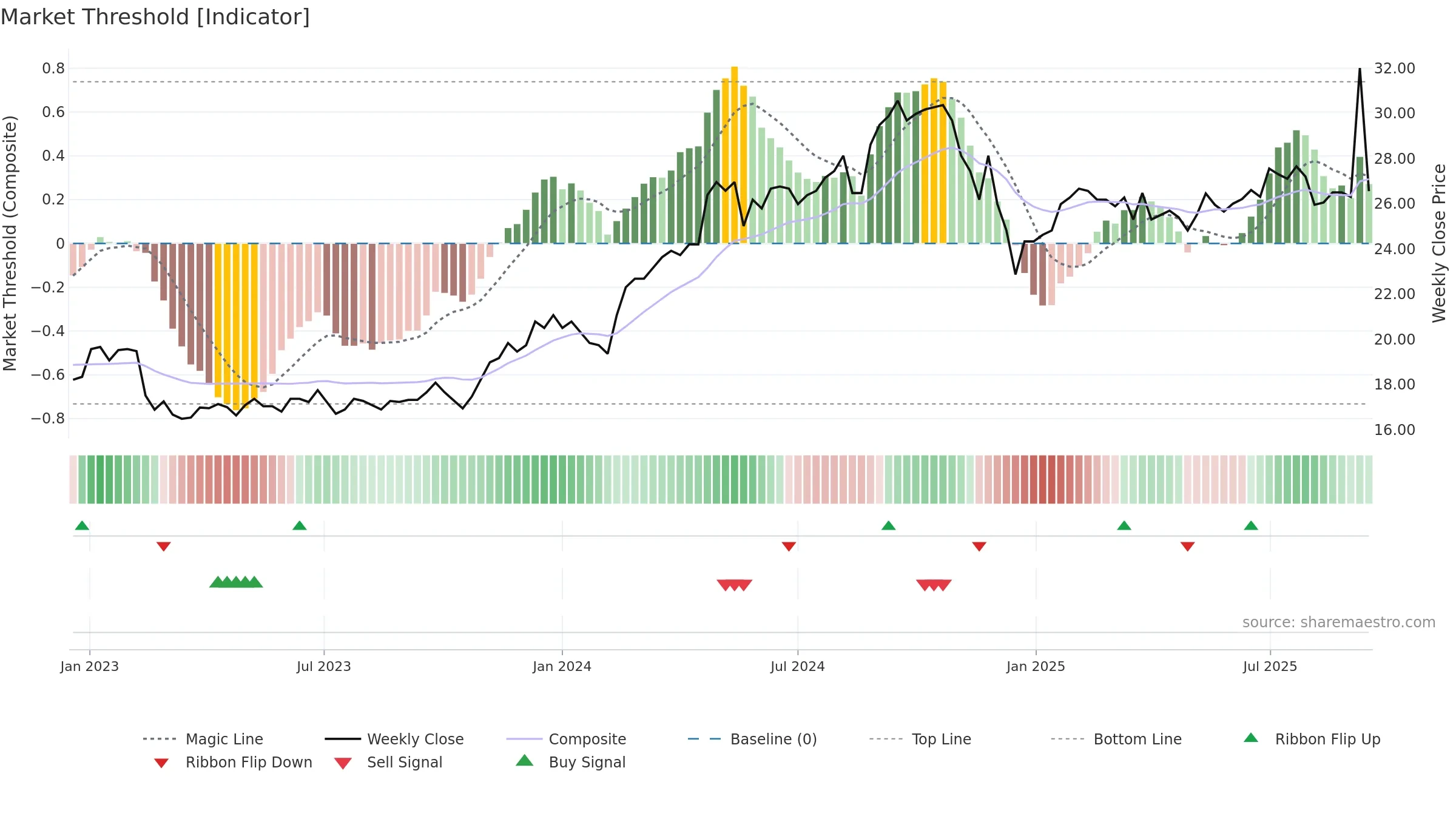Click the −0.4 left axis tick label

click(x=48, y=331)
